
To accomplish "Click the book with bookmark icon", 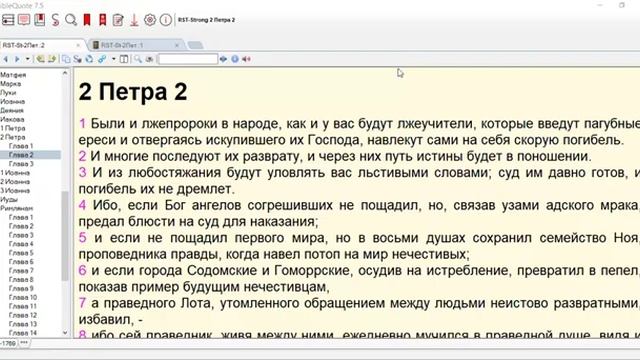I will click(x=40, y=20).
